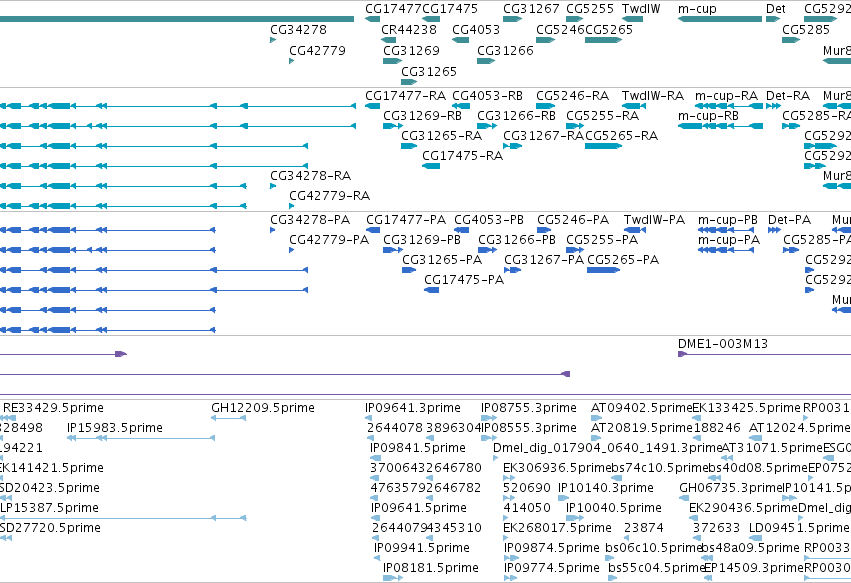This screenshot has width=851, height=583.
Task: Click the CG17475-RA transcript label
Action: tap(462, 156)
